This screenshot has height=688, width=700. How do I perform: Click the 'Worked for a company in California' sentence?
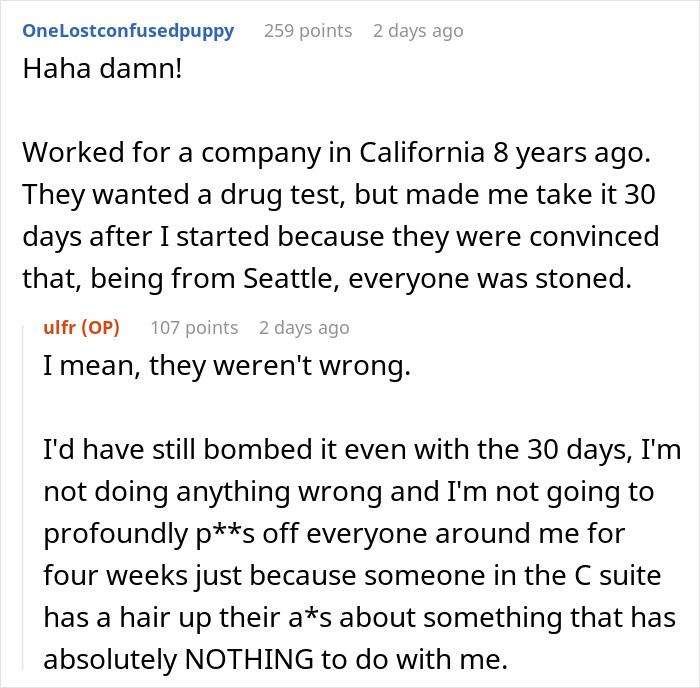(x=337, y=153)
